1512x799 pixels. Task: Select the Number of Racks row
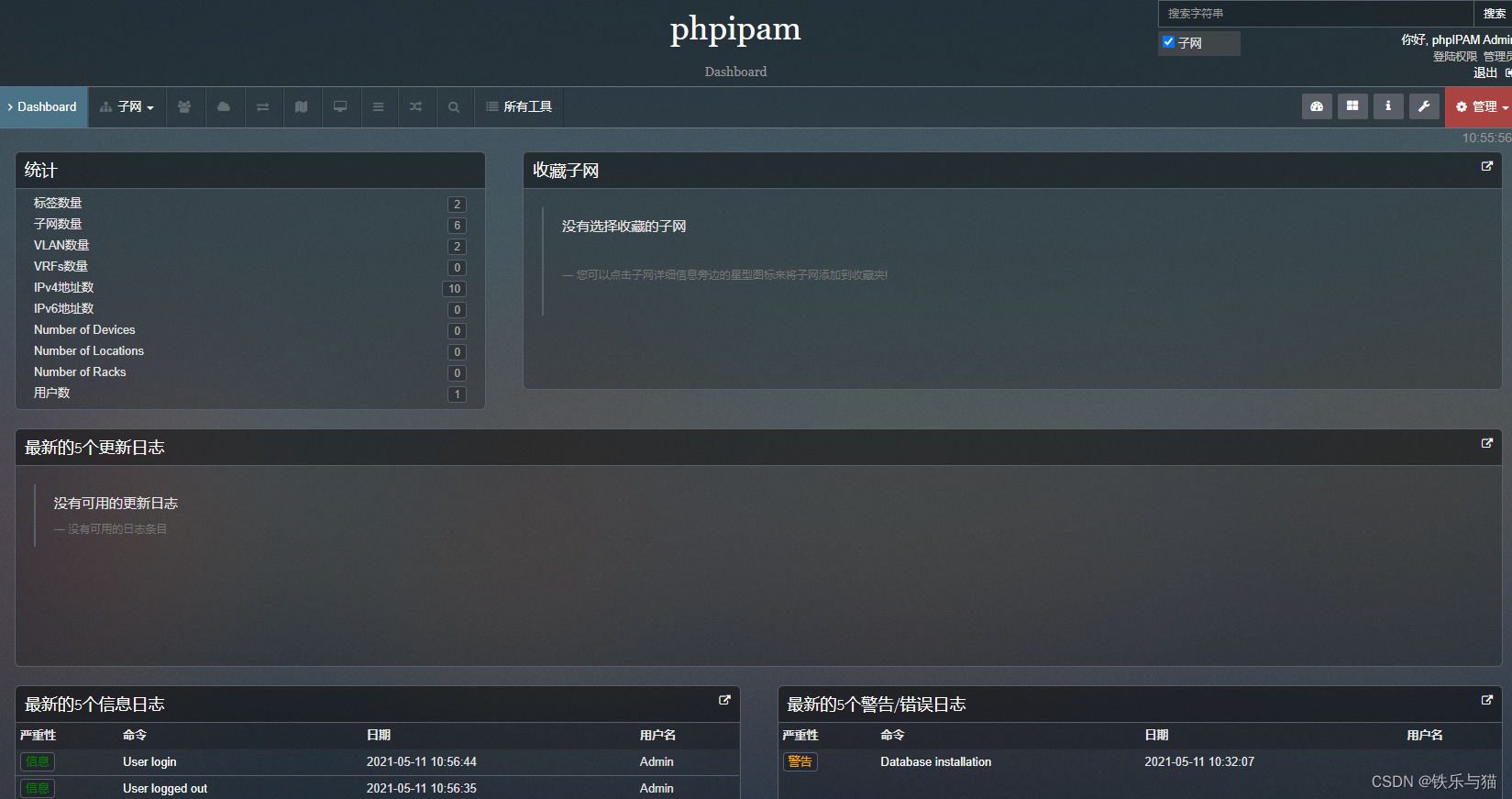tap(249, 372)
